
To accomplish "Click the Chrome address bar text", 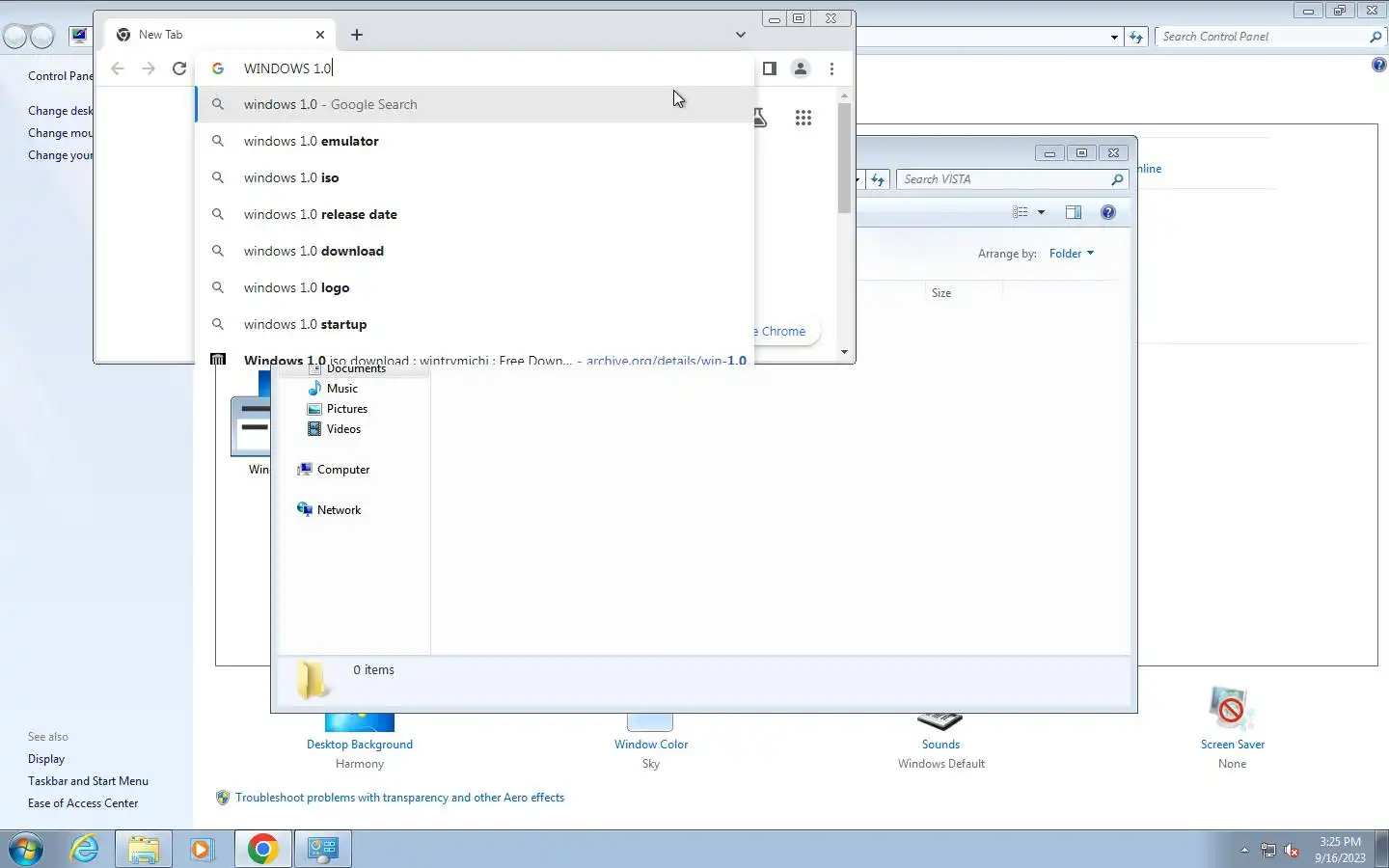I will [x=287, y=68].
